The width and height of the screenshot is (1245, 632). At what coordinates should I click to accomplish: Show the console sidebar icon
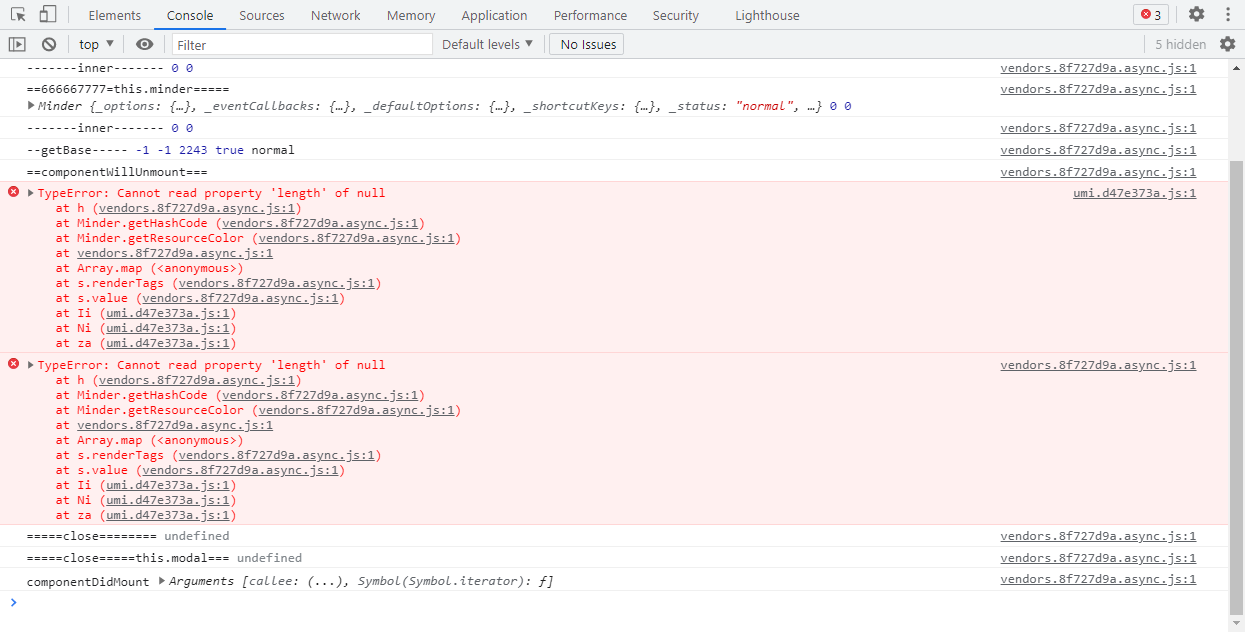tap(17, 44)
